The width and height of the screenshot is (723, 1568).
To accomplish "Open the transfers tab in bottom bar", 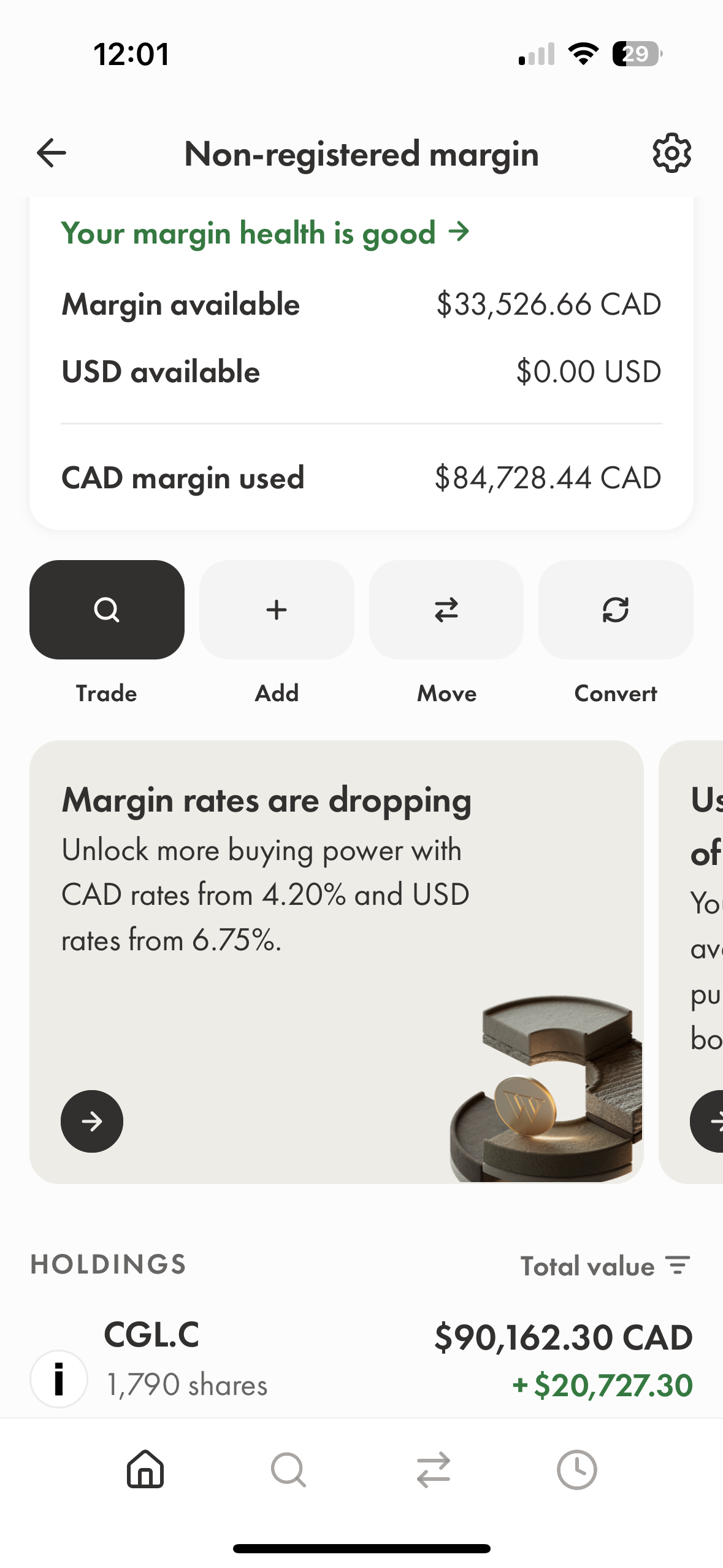I will pos(434,1469).
